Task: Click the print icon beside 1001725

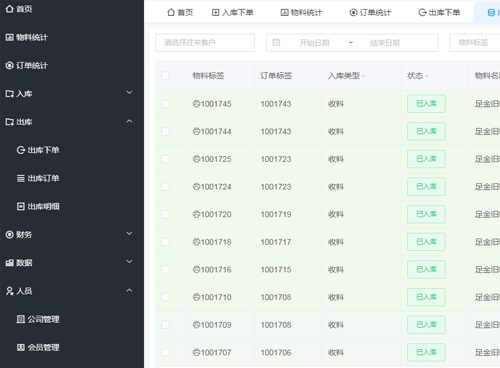Action: point(196,159)
